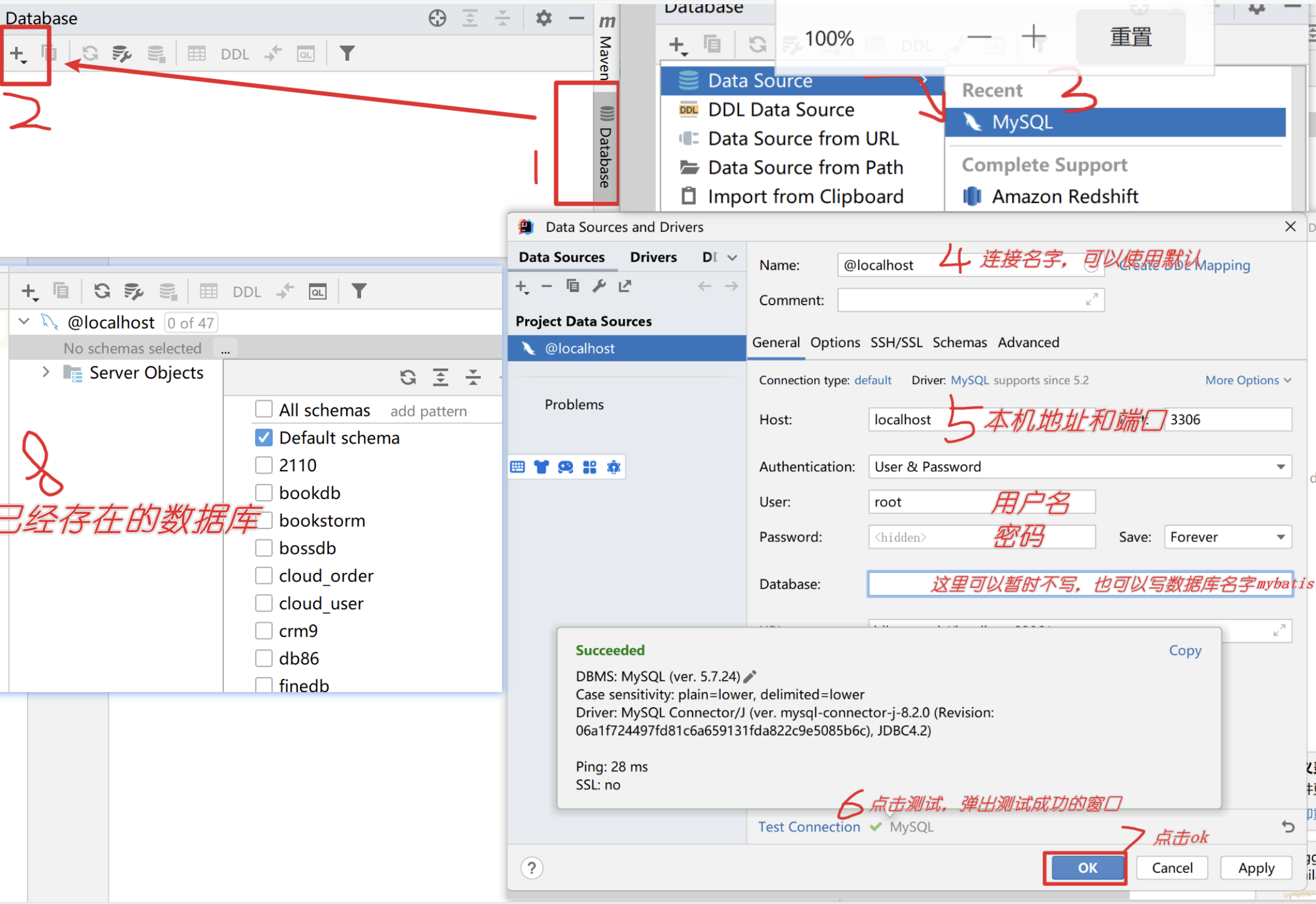The image size is (1316, 904).
Task: Click the Database name input field
Action: (1080, 584)
